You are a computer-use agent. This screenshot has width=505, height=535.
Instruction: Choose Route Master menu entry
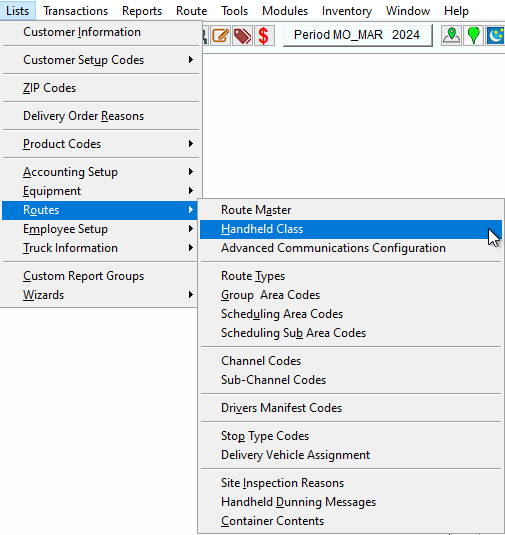click(x=351, y=210)
